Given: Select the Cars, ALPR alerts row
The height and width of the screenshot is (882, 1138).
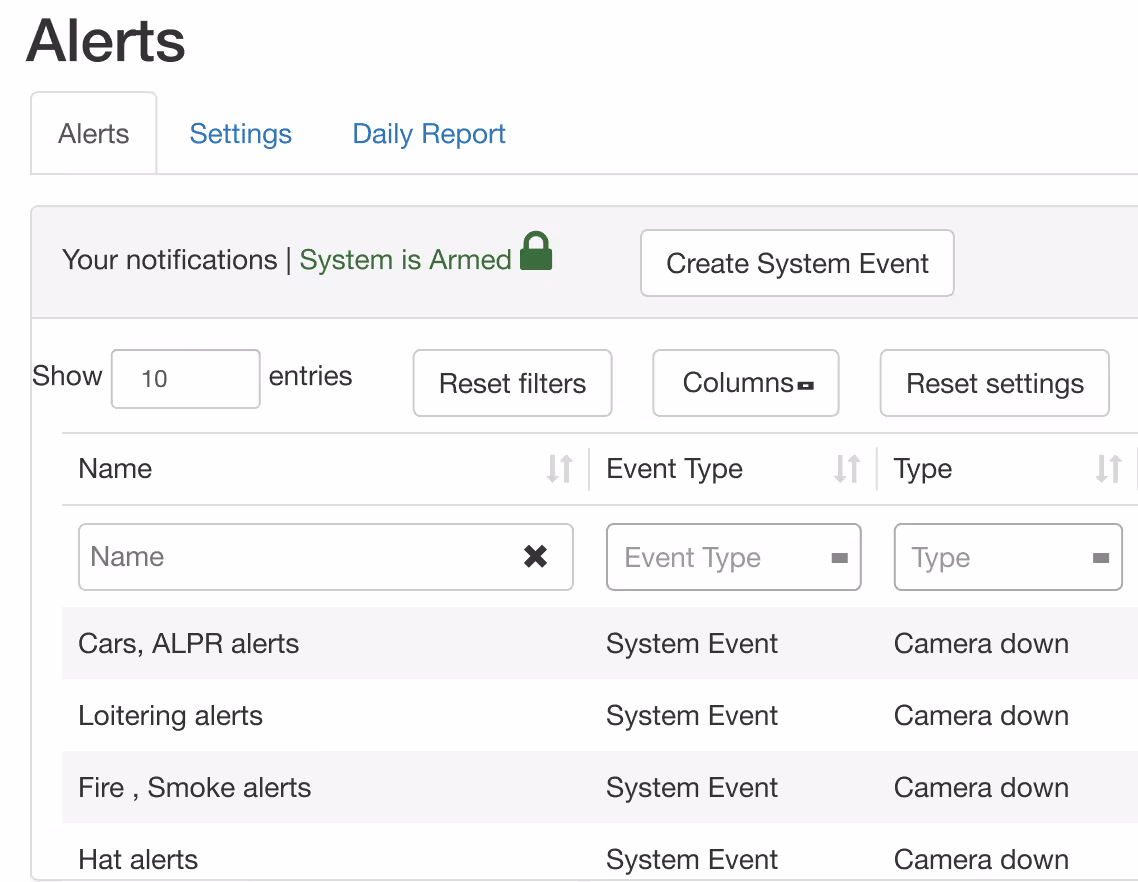Looking at the screenshot, I should [189, 644].
